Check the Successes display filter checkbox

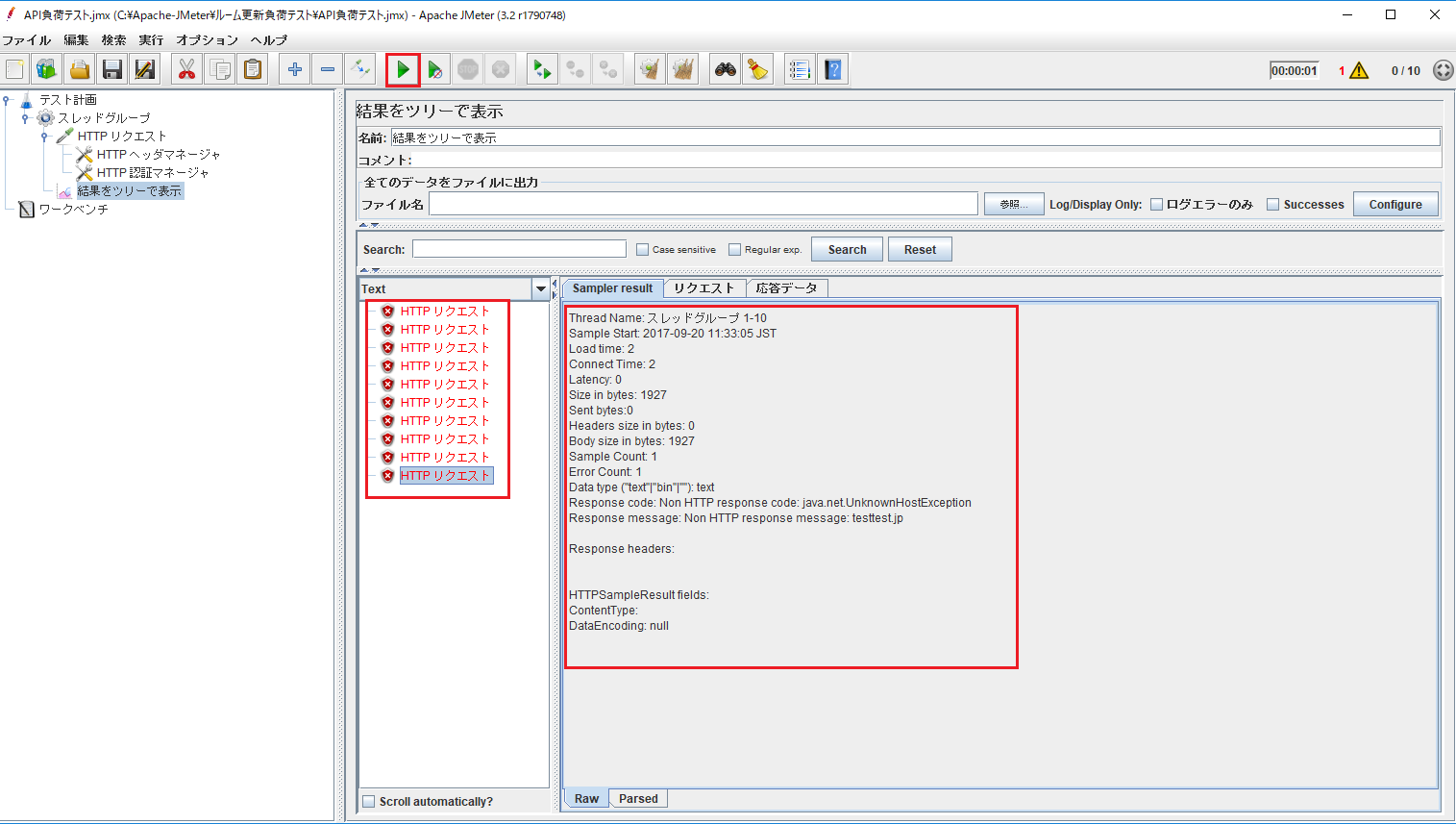coord(1274,204)
